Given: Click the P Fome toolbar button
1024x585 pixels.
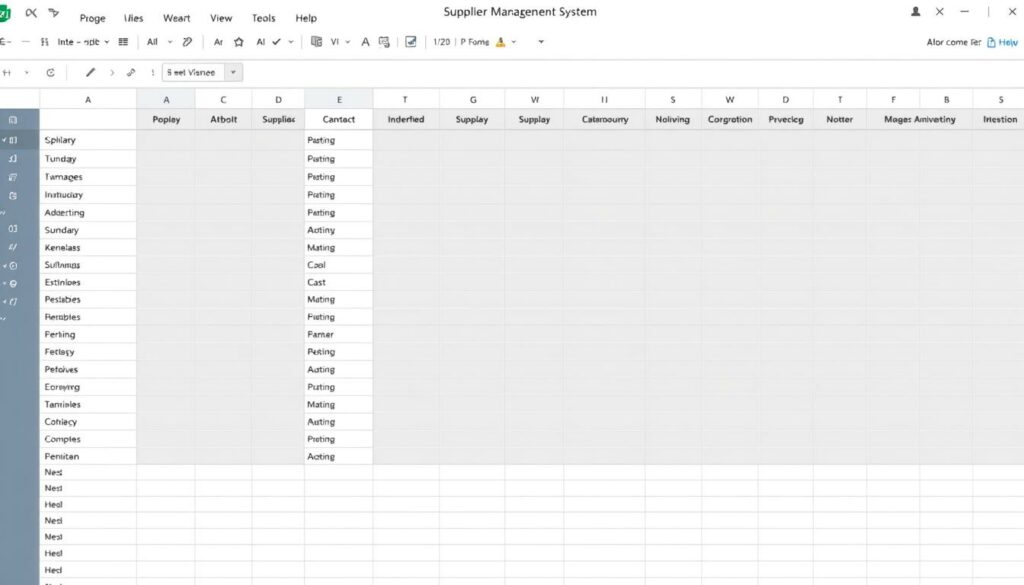Looking at the screenshot, I should [x=475, y=42].
